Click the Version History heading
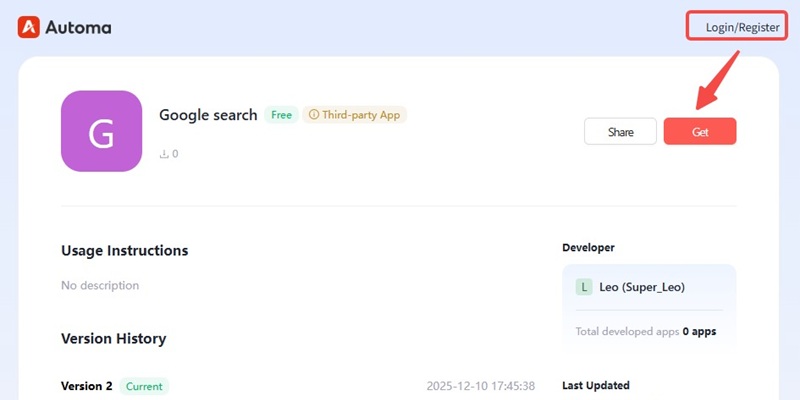 [x=113, y=339]
